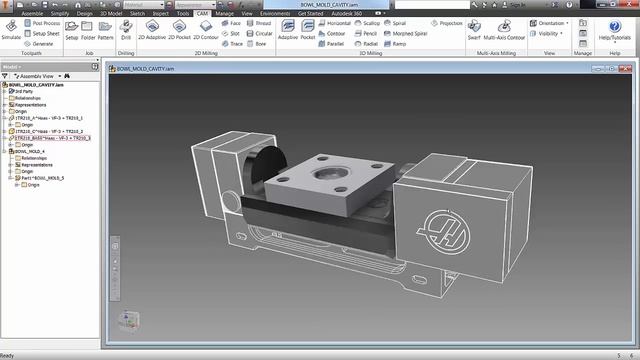Select the Morphed Spiral strategy
Screen dimensions: 640x360
pos(405,33)
